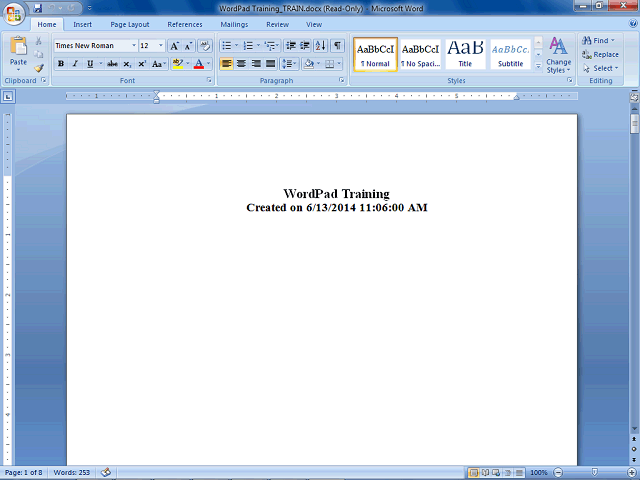Center align the text
This screenshot has width=640, height=480.
(241, 64)
